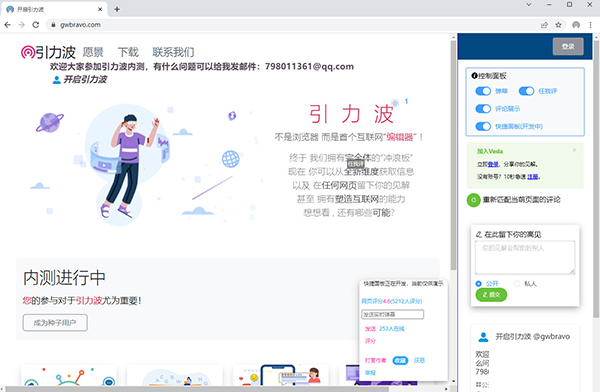Dismiss the 加入Veda notice with X

(x=574, y=150)
